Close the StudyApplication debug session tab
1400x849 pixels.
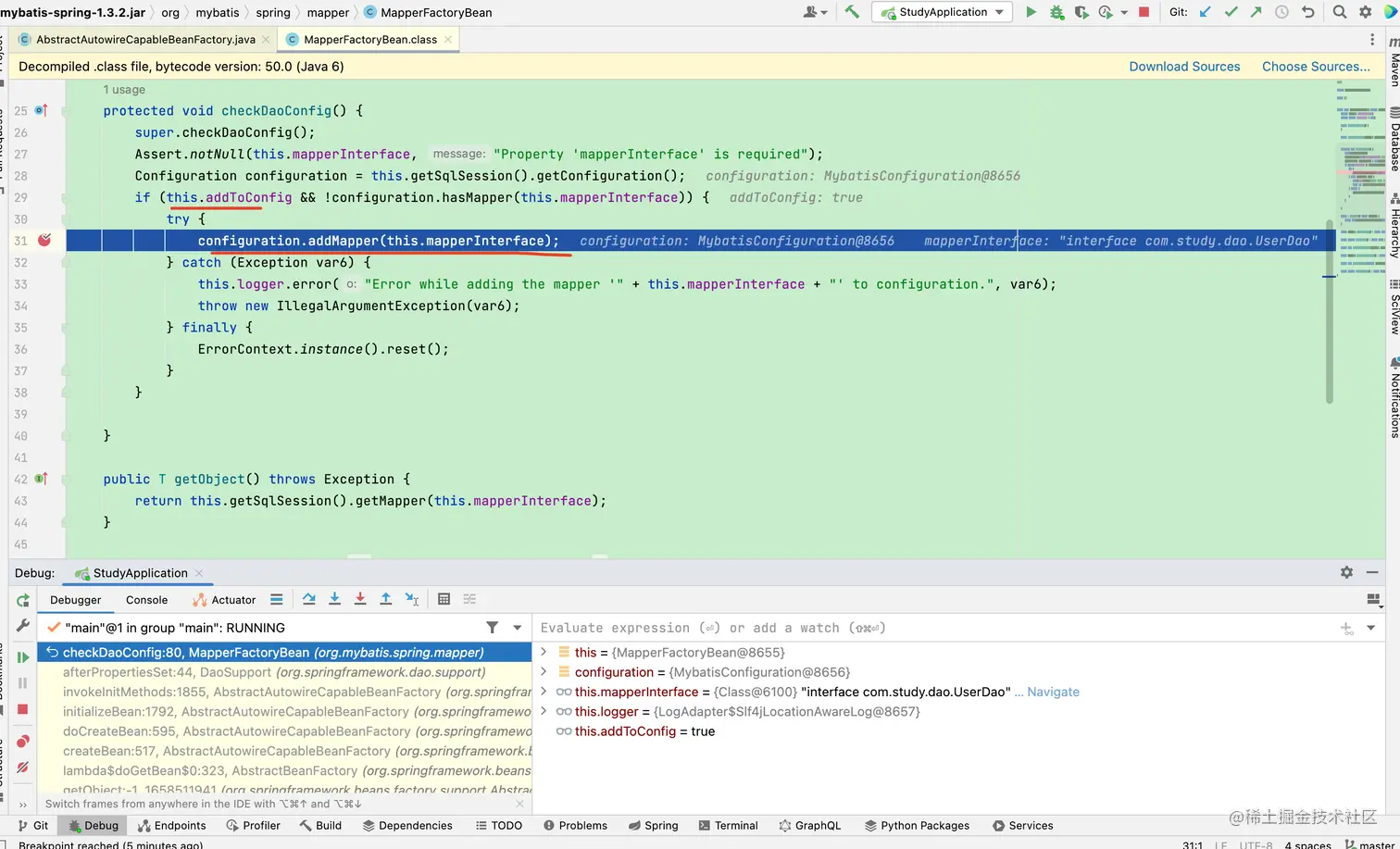pyautogui.click(x=199, y=573)
